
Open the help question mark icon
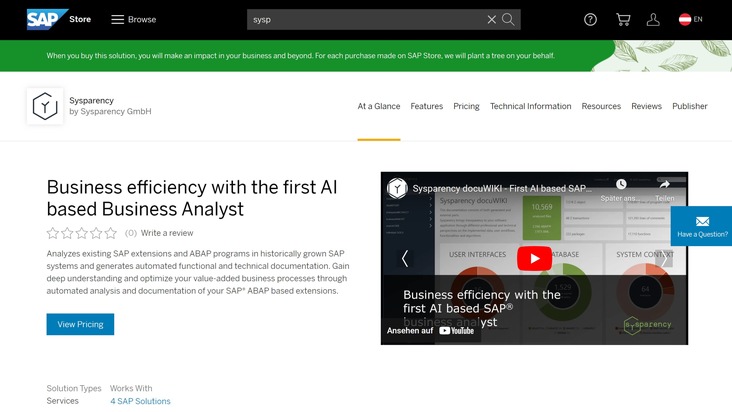(x=590, y=20)
